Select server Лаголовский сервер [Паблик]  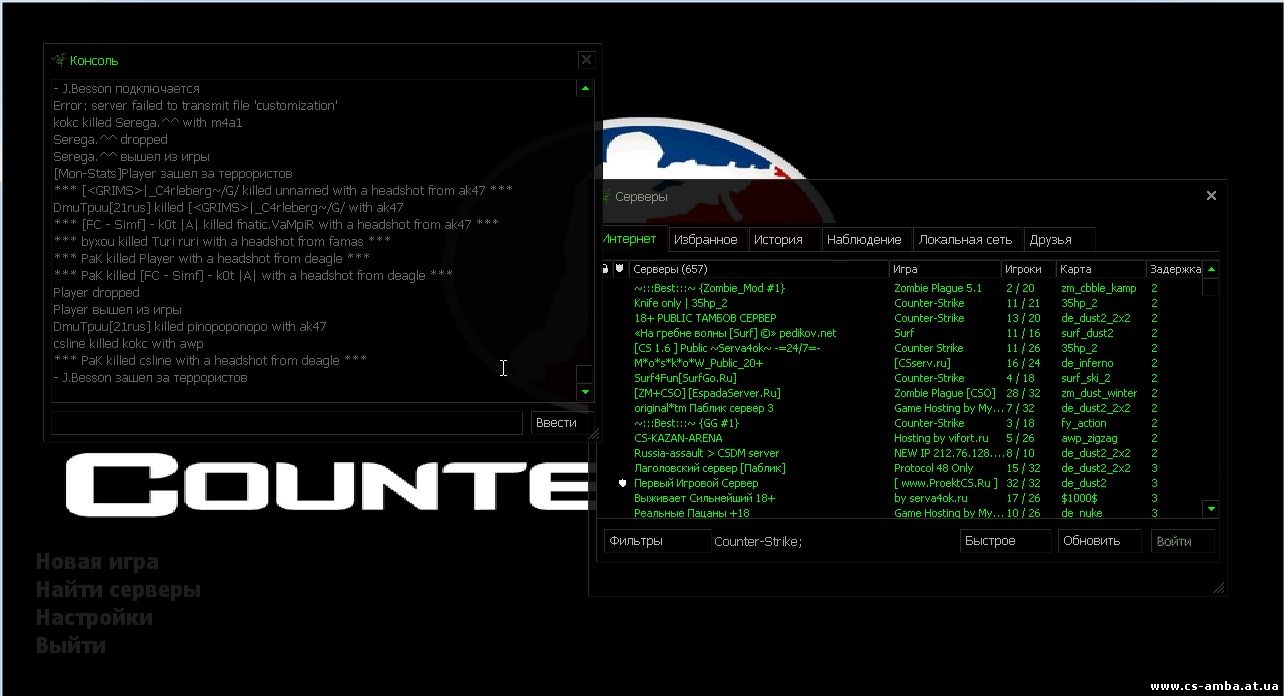pos(899,468)
